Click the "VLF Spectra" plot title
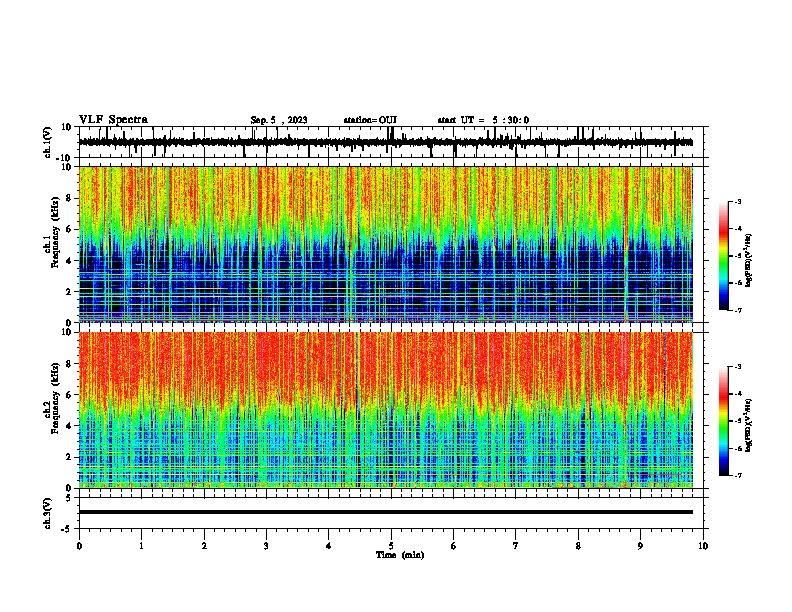Image resolution: width=792 pixels, height=612 pixels. (x=114, y=120)
